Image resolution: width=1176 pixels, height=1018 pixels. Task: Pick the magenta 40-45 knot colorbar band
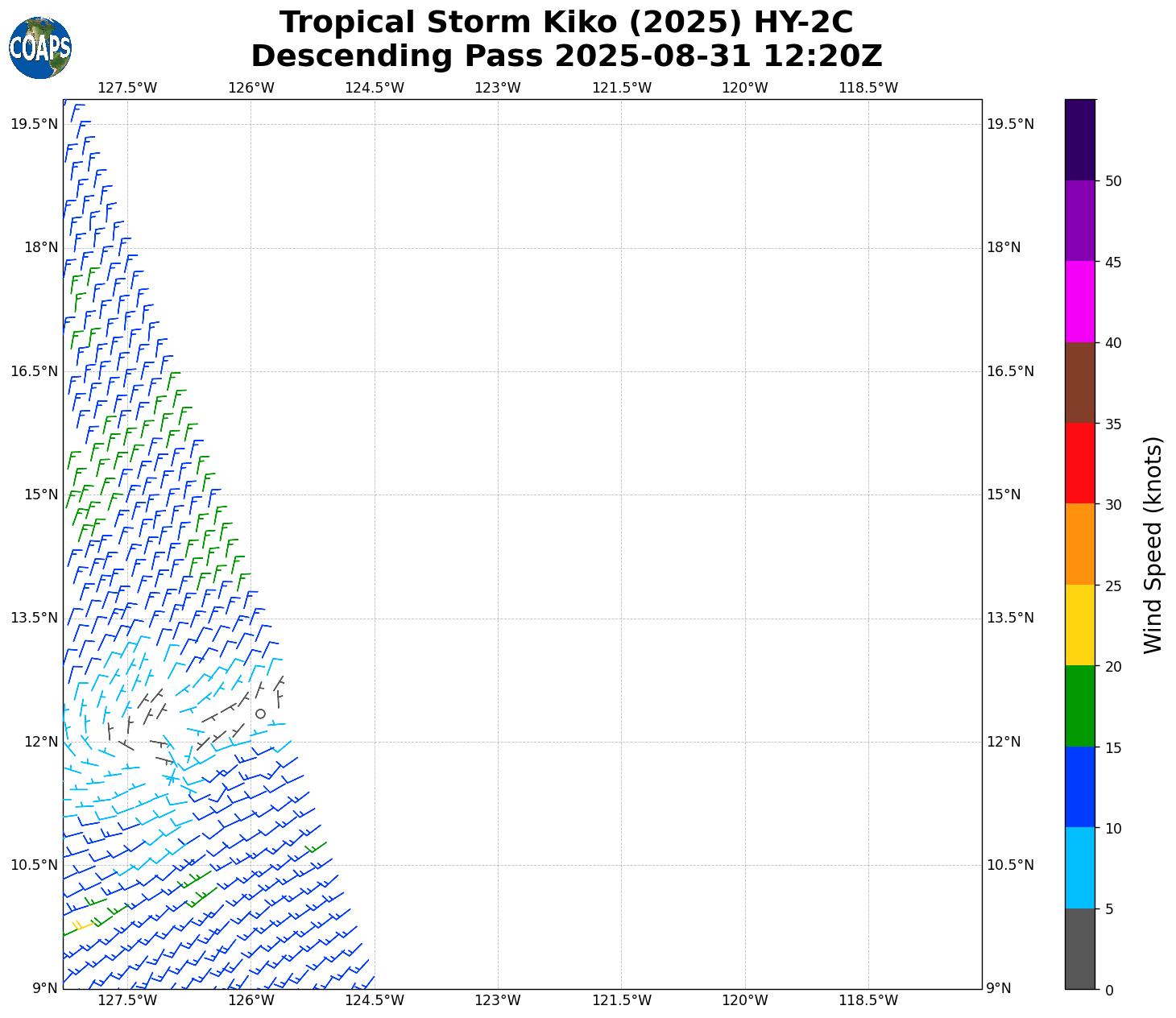[1080, 301]
